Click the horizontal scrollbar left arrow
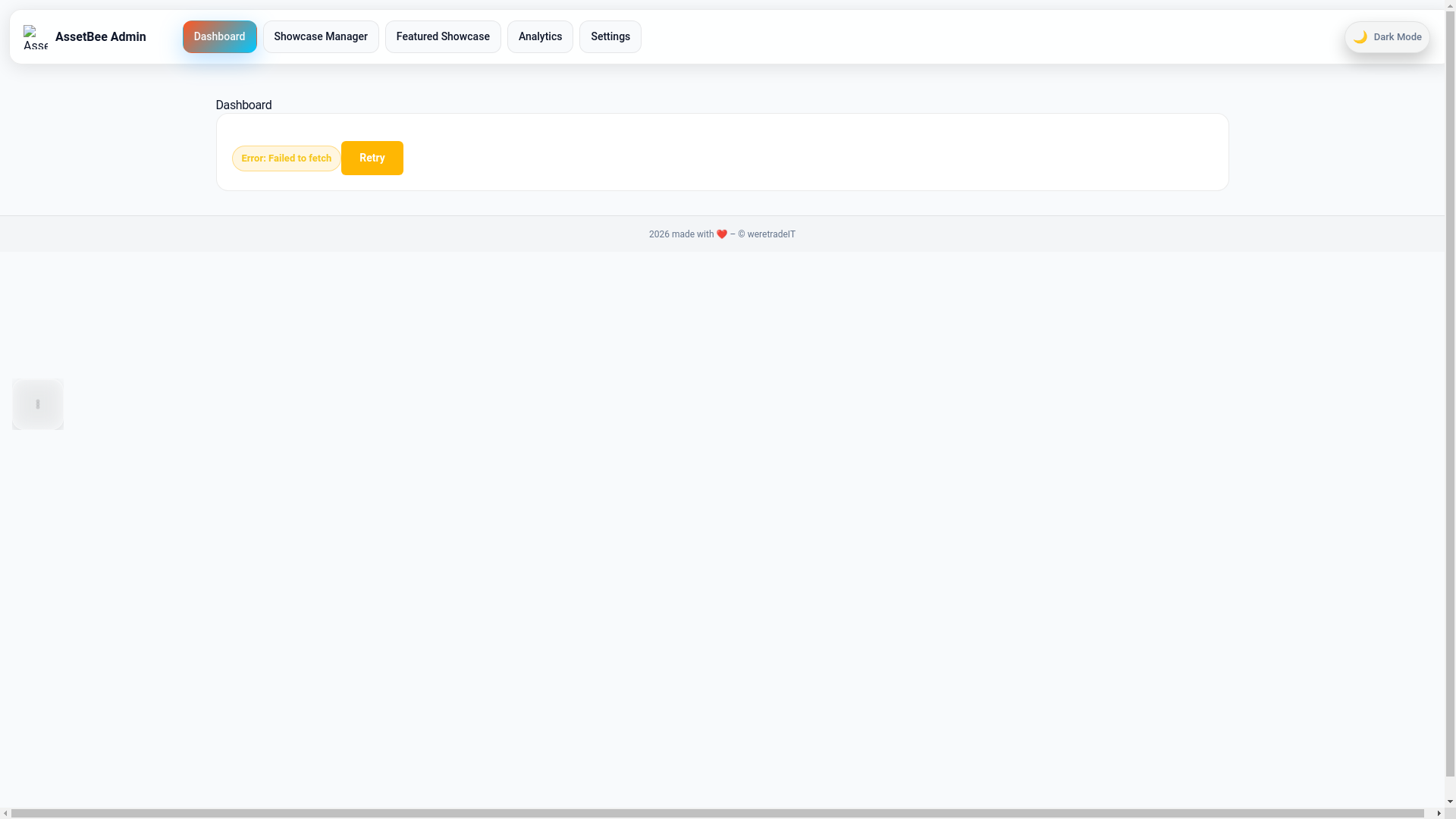This screenshot has width=1456, height=819. point(5,814)
